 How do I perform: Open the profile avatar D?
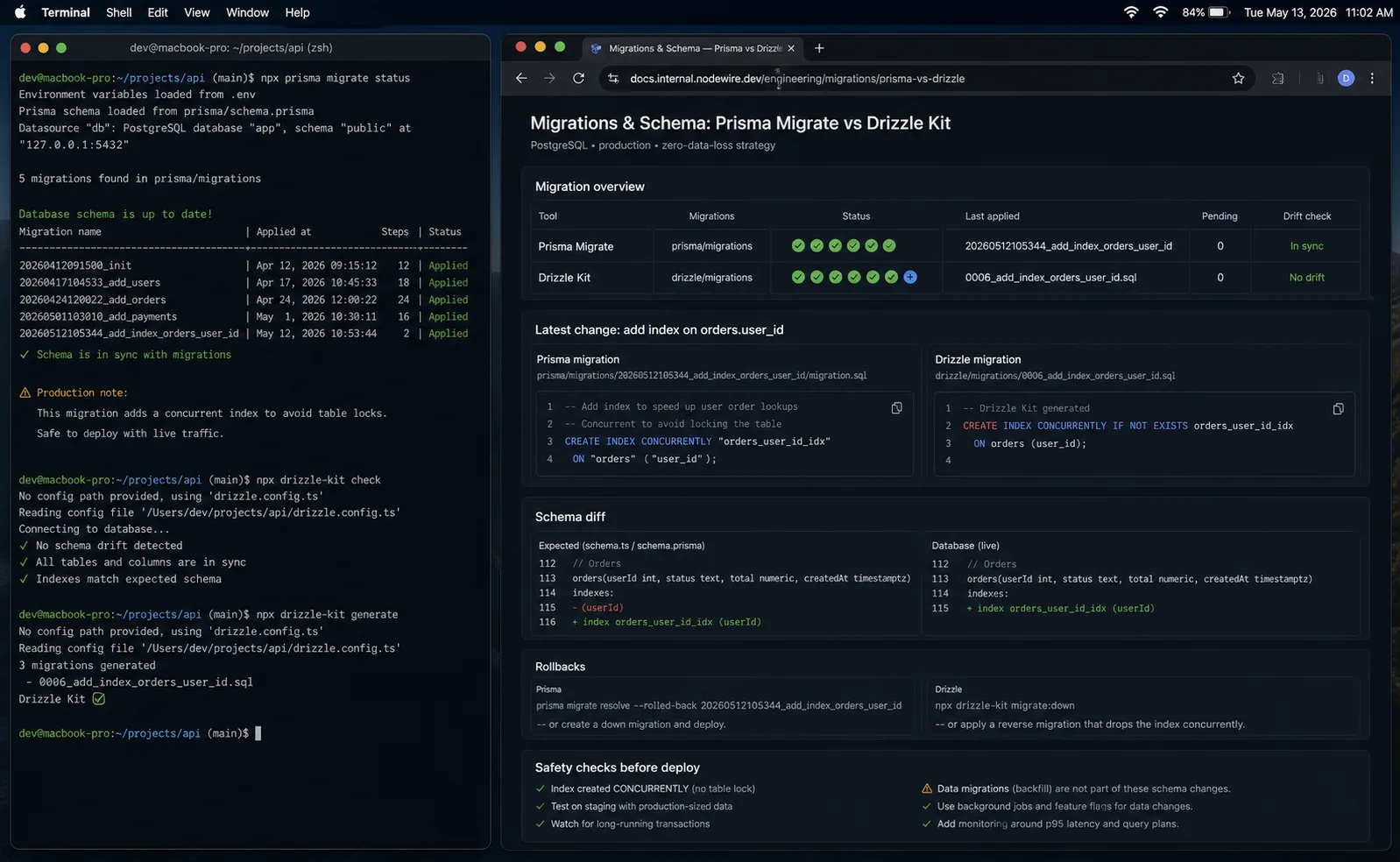(x=1346, y=78)
